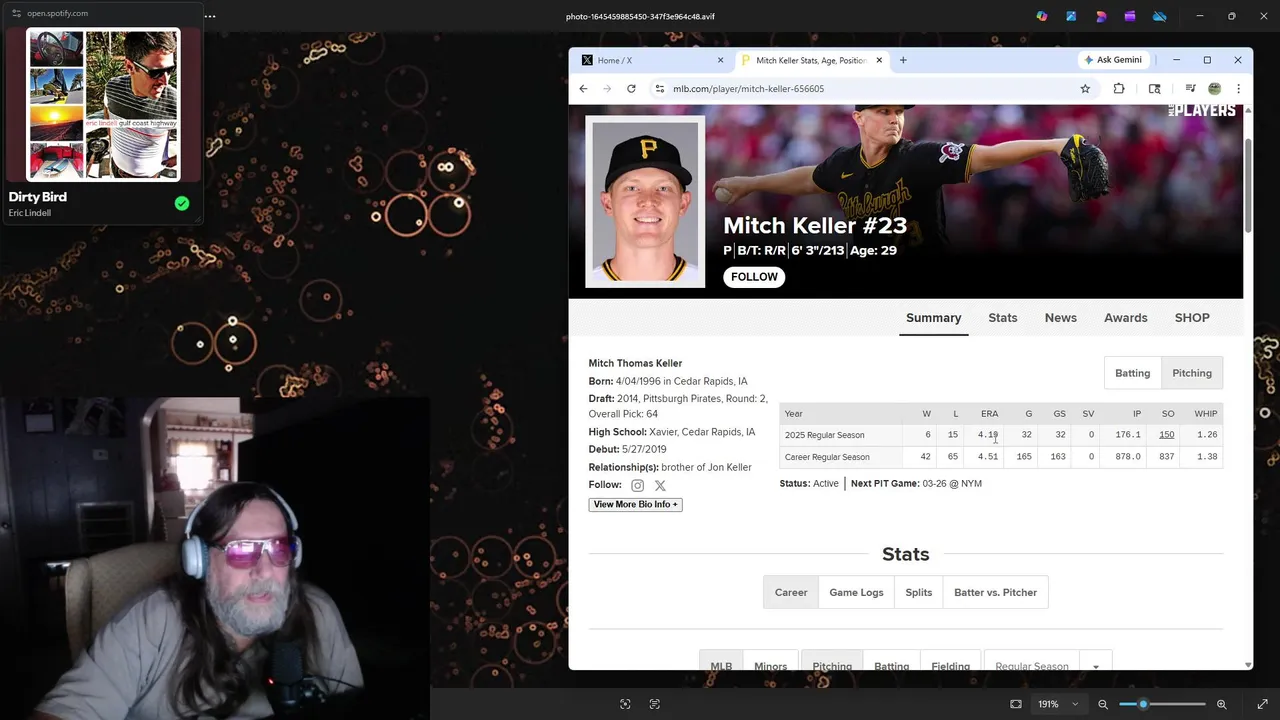The height and width of the screenshot is (720, 1280).
Task: Open a new Chrome tab with plus
Action: (x=903, y=60)
